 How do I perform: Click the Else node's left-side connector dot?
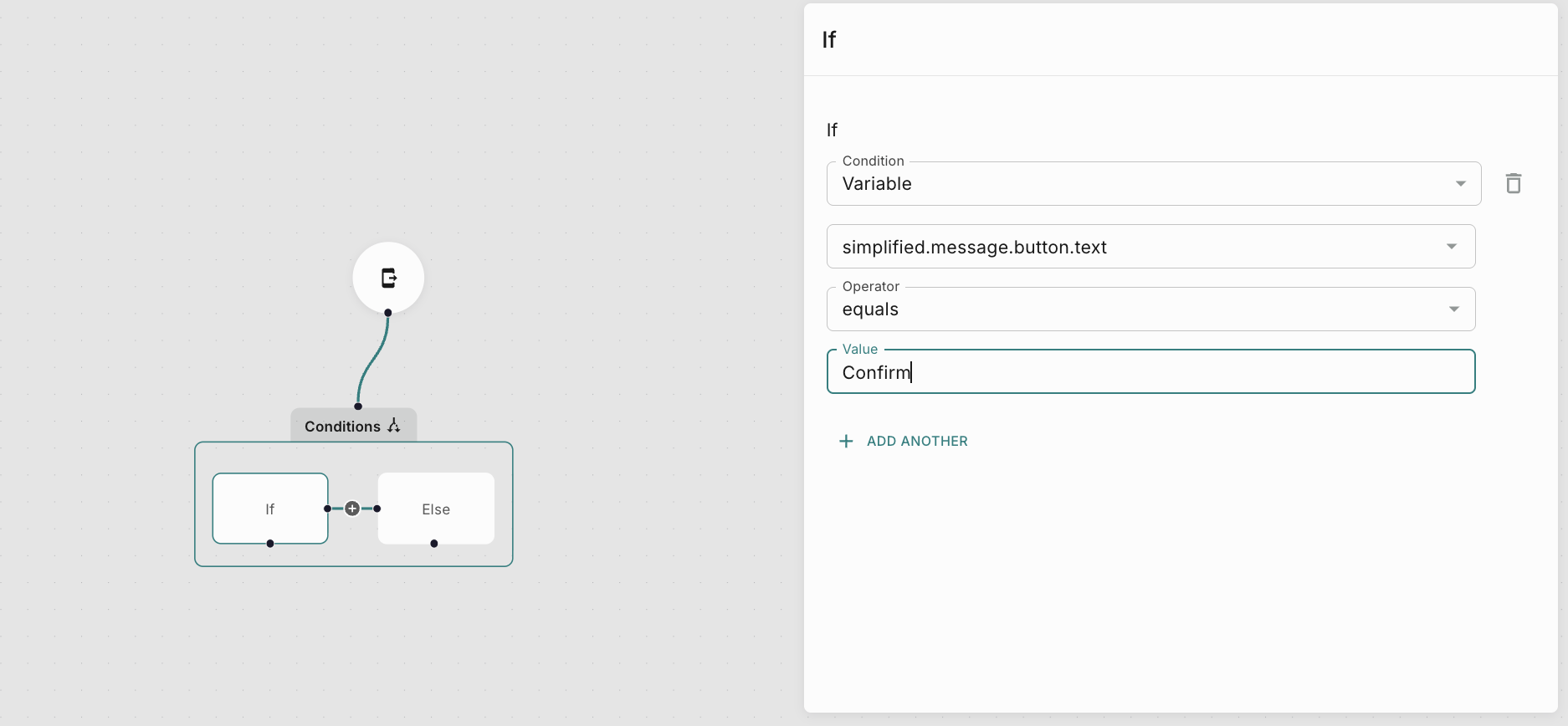377,509
